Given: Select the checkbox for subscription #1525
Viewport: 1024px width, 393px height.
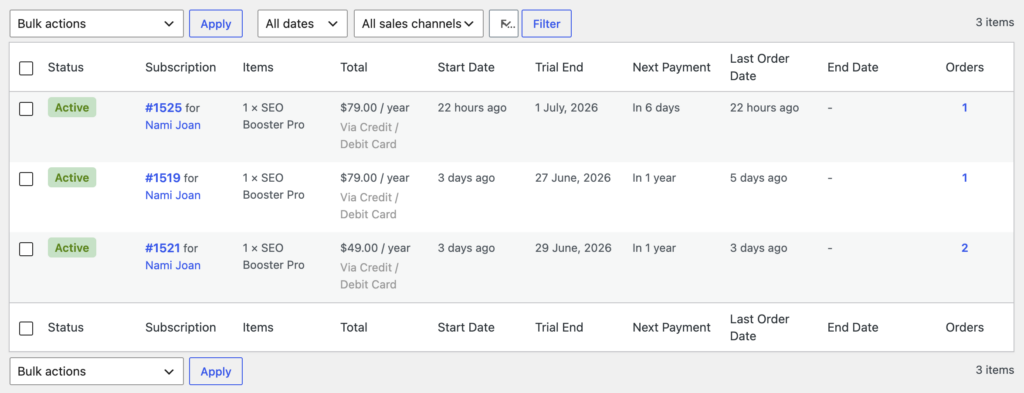Looking at the screenshot, I should [26, 109].
